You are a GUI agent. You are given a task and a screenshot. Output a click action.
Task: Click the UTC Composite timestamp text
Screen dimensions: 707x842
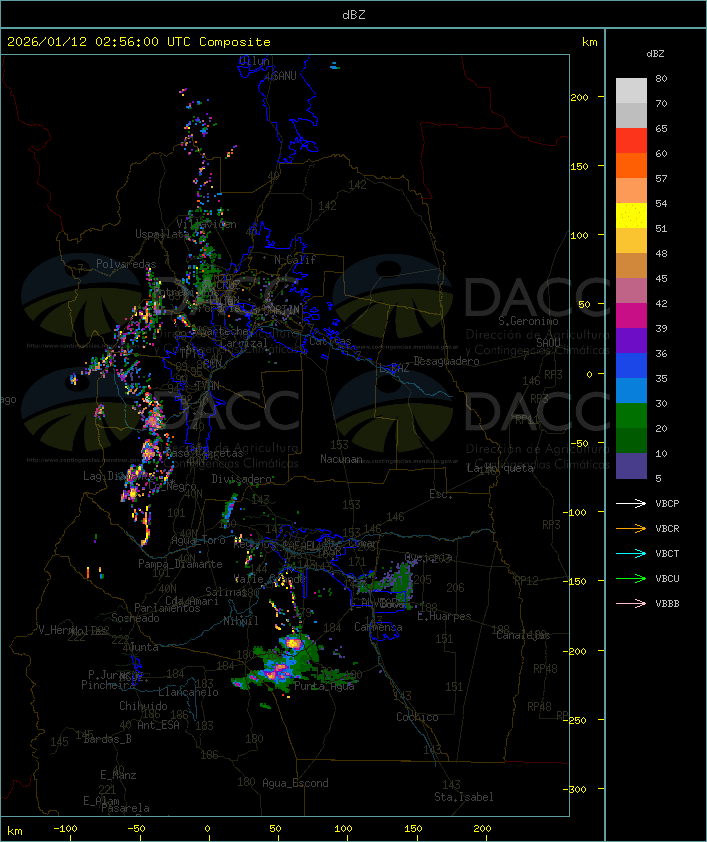(x=139, y=42)
